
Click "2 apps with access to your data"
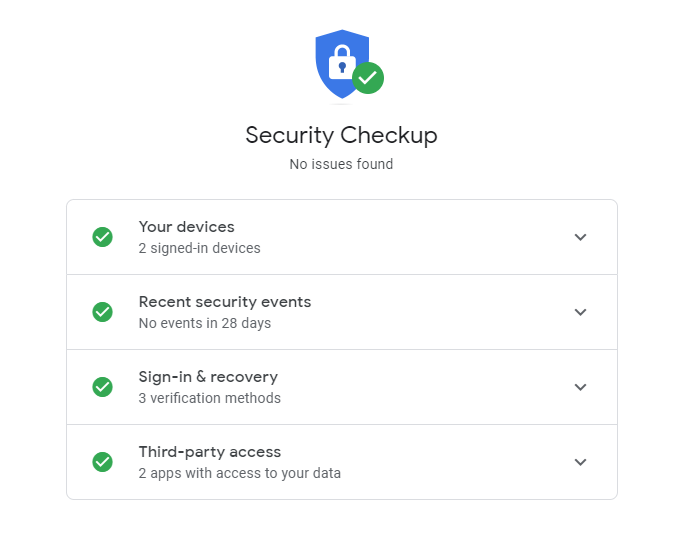pyautogui.click(x=239, y=473)
